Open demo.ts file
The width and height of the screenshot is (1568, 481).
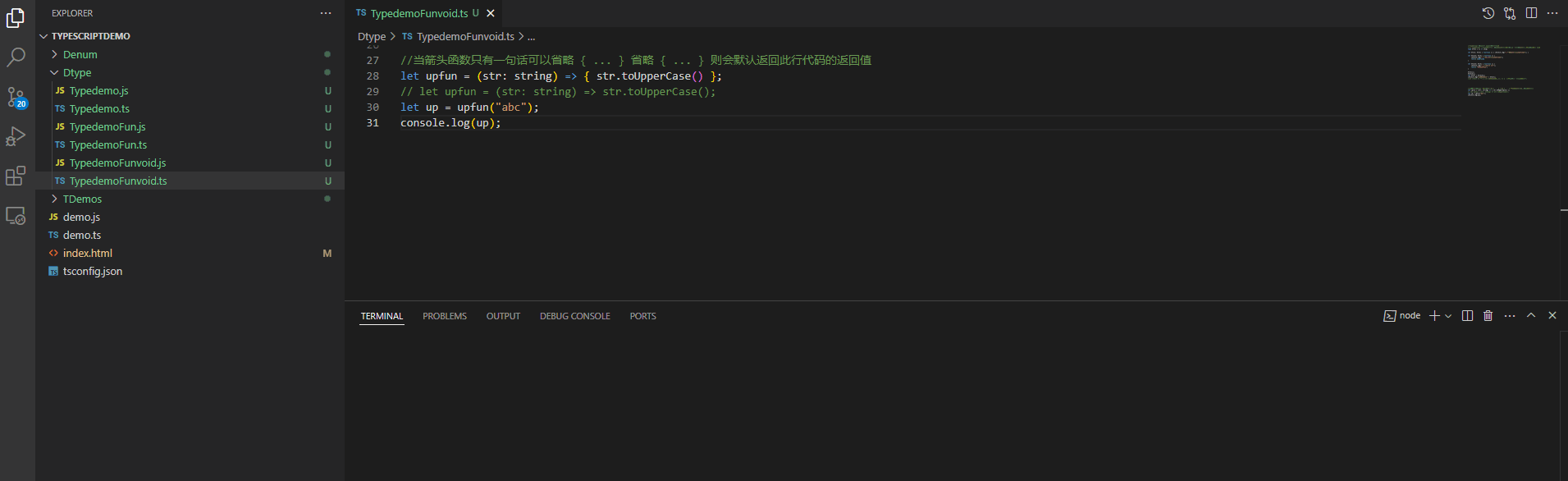tap(190, 235)
